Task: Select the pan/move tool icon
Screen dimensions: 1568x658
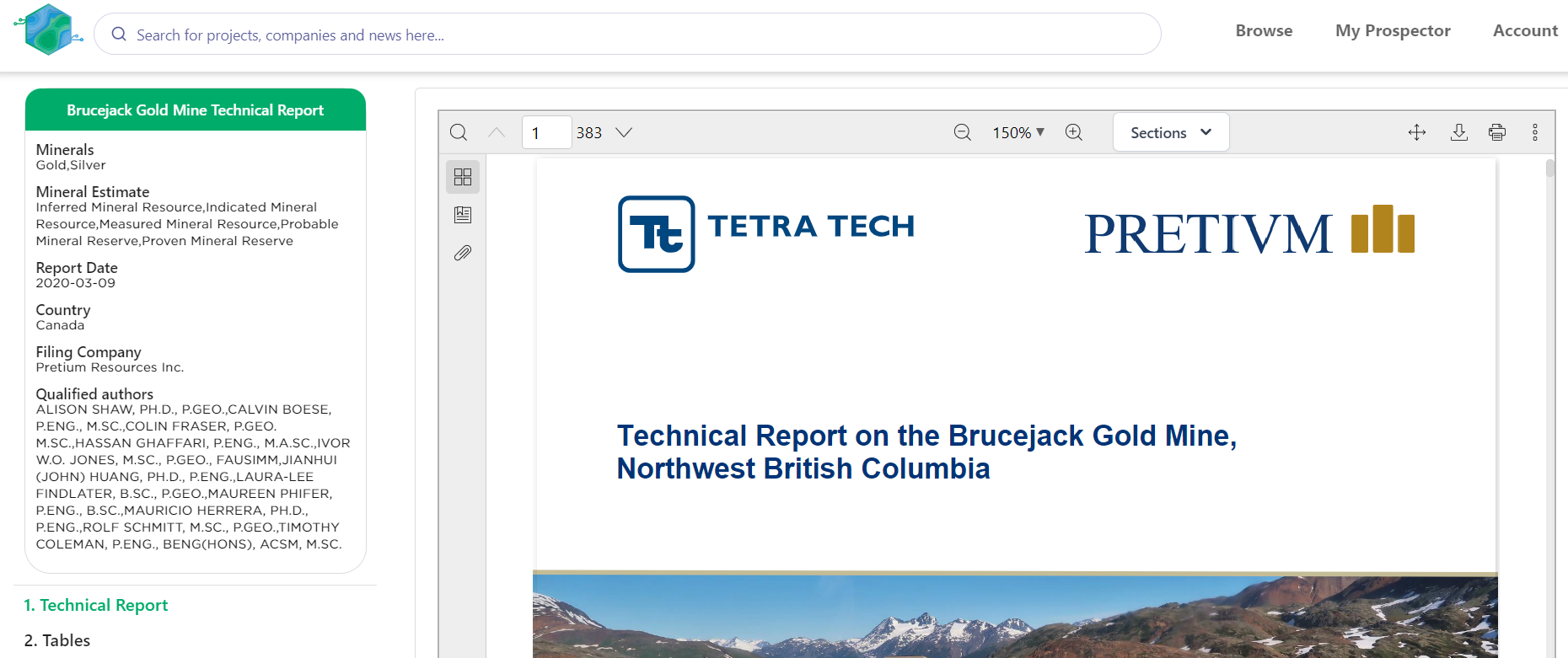Action: [1417, 132]
